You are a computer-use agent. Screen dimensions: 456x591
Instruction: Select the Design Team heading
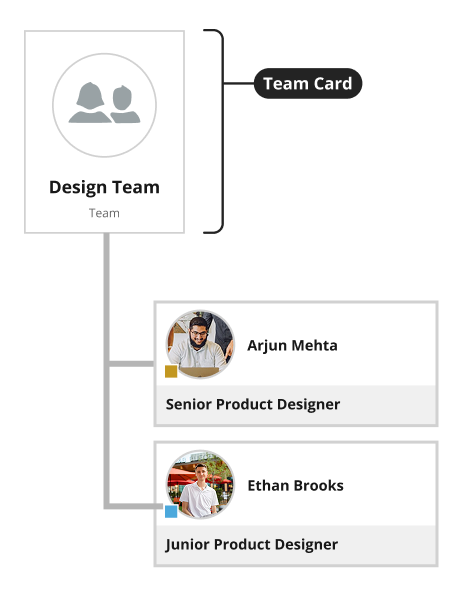104,187
